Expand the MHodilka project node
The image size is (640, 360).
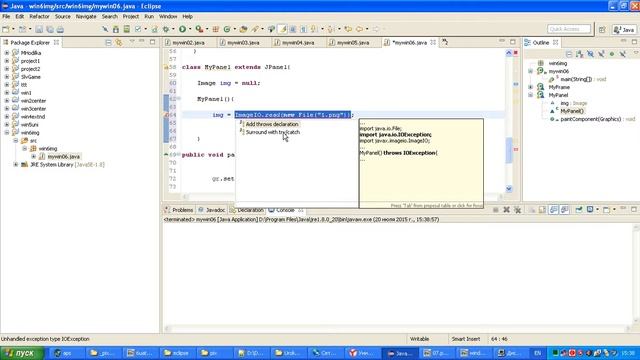(7, 53)
